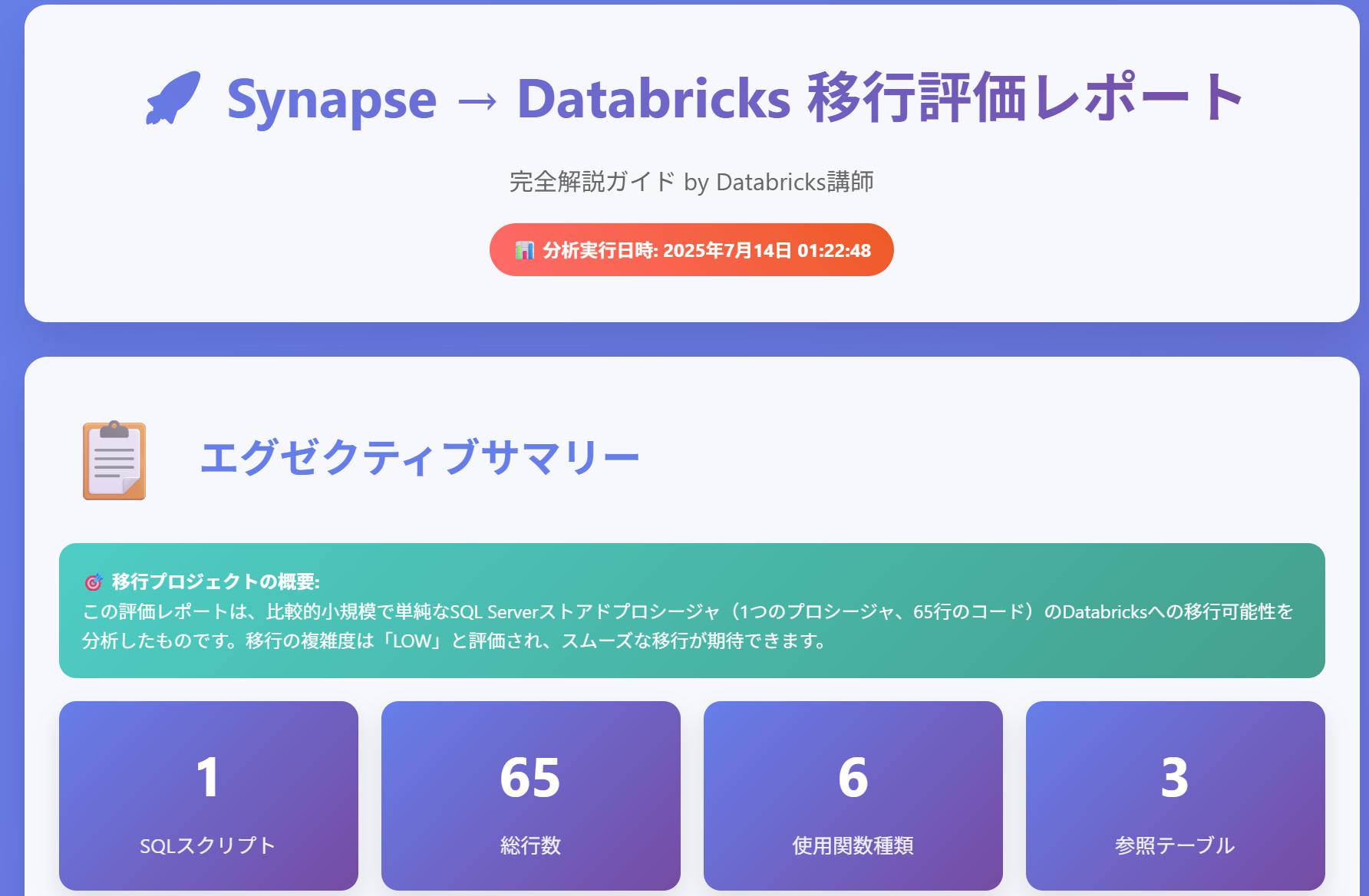Screen dimensions: 1369x896
Task: Click the number 1 above SQLスクリプト
Action: (208, 777)
